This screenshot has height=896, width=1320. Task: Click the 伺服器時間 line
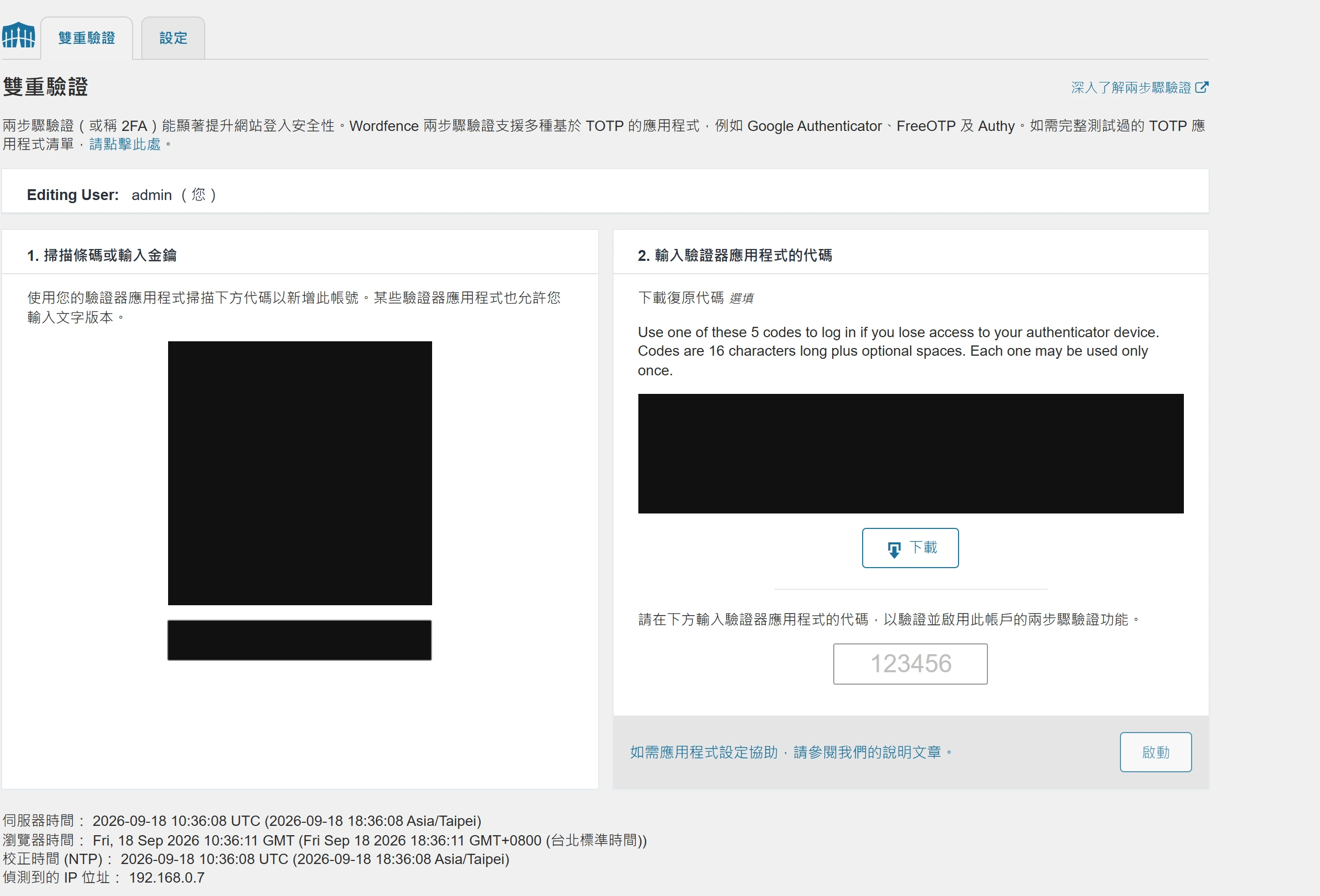[x=242, y=821]
